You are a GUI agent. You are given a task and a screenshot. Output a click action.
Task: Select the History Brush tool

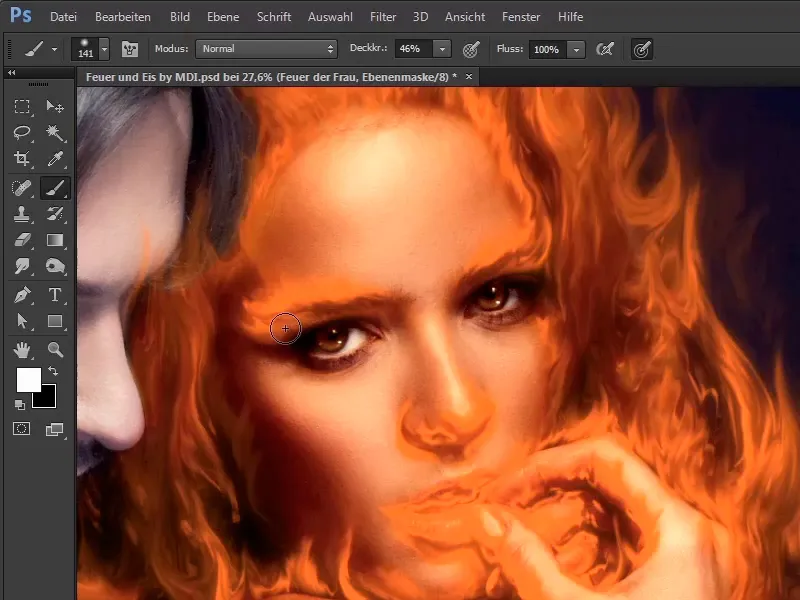click(x=55, y=214)
